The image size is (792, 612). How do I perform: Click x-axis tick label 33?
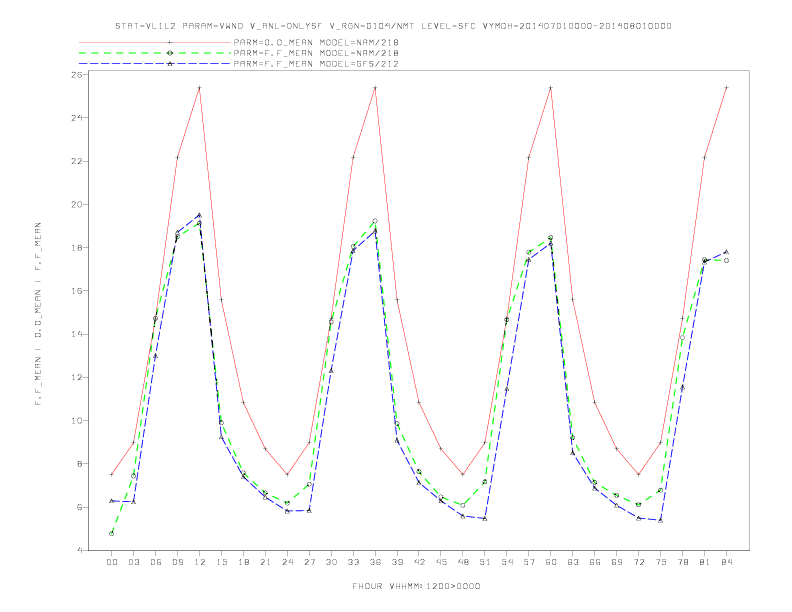click(353, 562)
